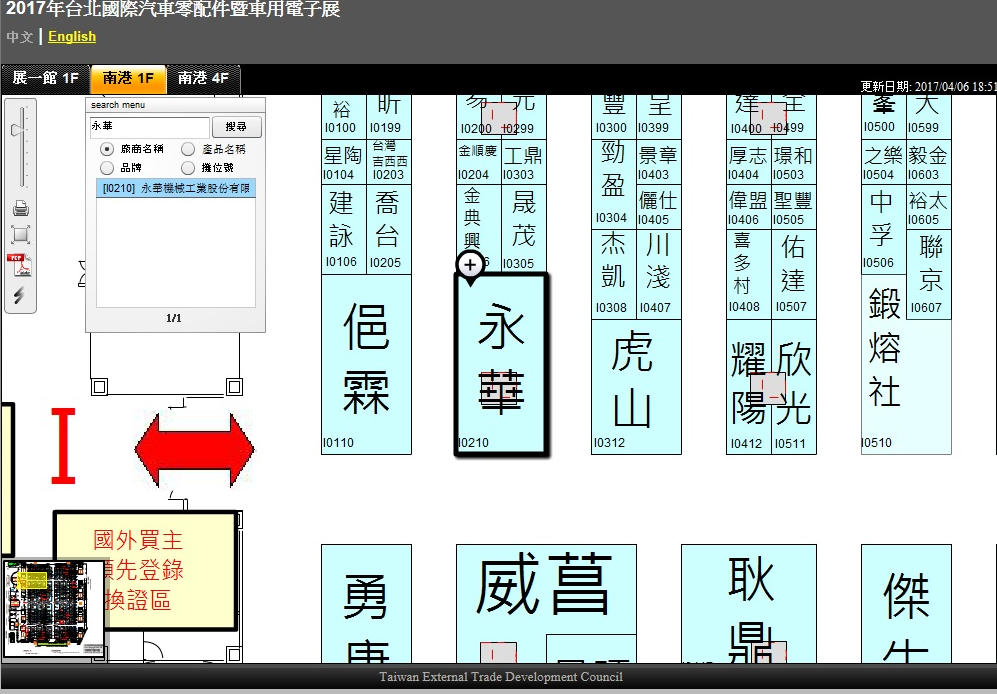Switch to the 南港 4F tab
The width and height of the screenshot is (997, 694).
click(203, 78)
